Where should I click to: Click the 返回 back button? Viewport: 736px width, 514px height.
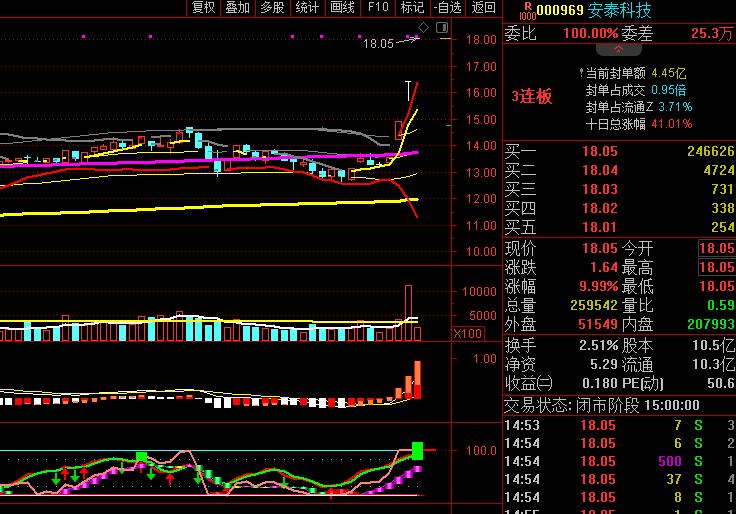[x=483, y=8]
